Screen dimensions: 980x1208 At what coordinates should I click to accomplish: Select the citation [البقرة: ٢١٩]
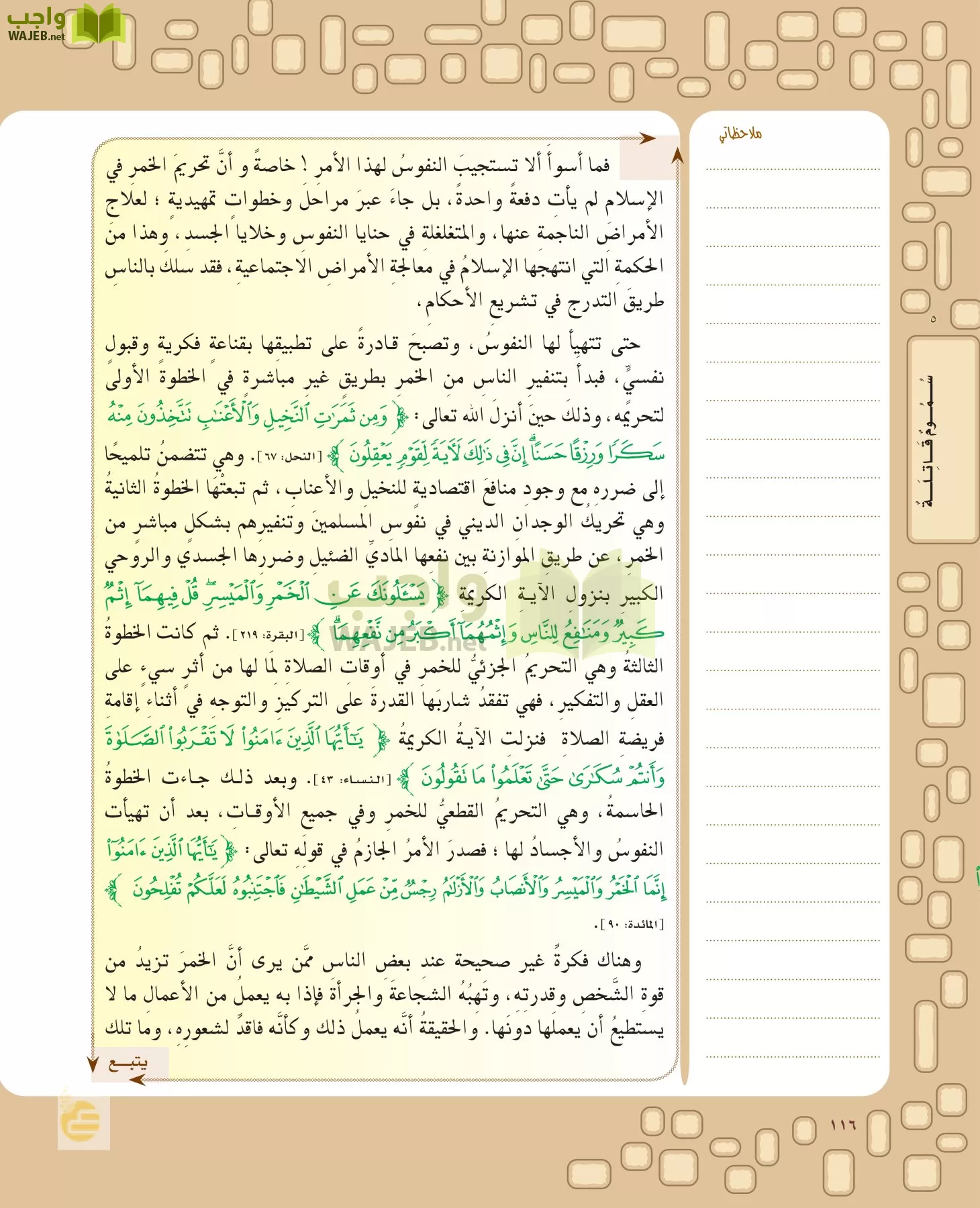point(268,634)
